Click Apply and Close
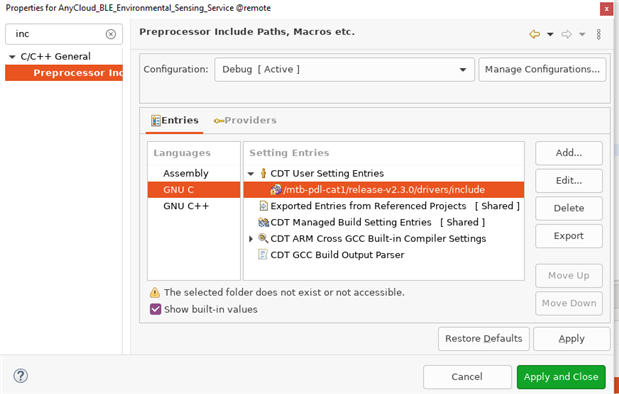 (561, 377)
